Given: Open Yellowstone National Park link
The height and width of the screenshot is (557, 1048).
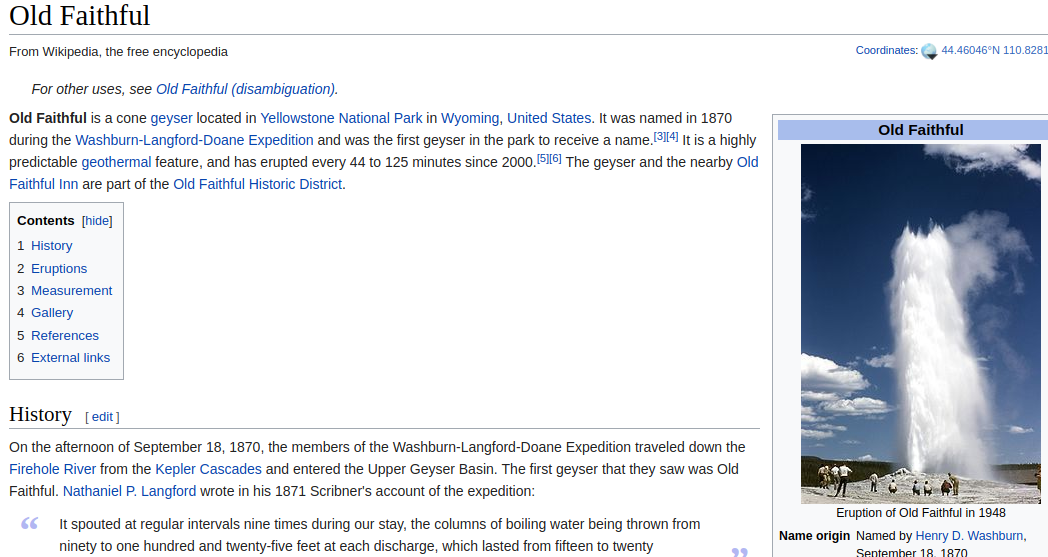Looking at the screenshot, I should 341,118.
